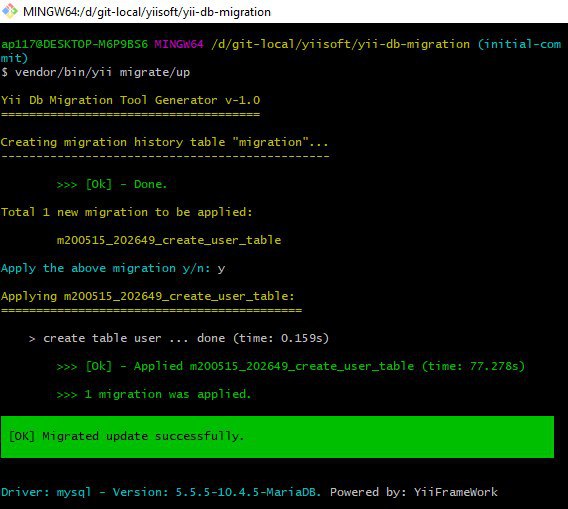This screenshot has height=509, width=568.
Task: Click the line create table user ... done
Action: click(179, 338)
